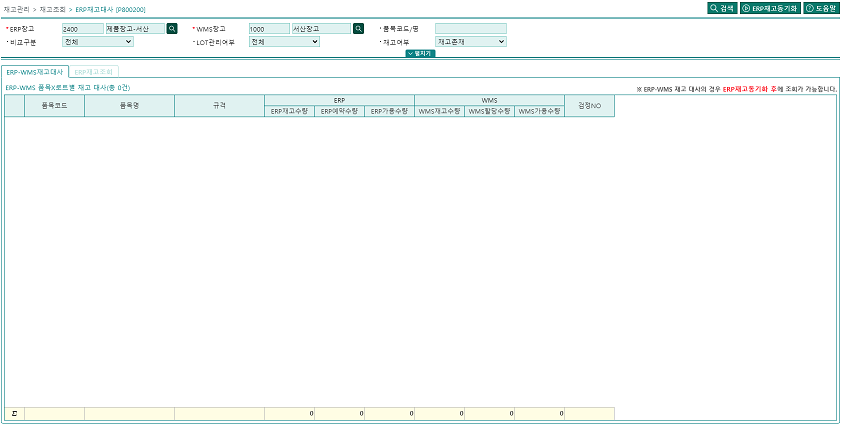
Task: Click the ERP group column header
Action: point(339,101)
